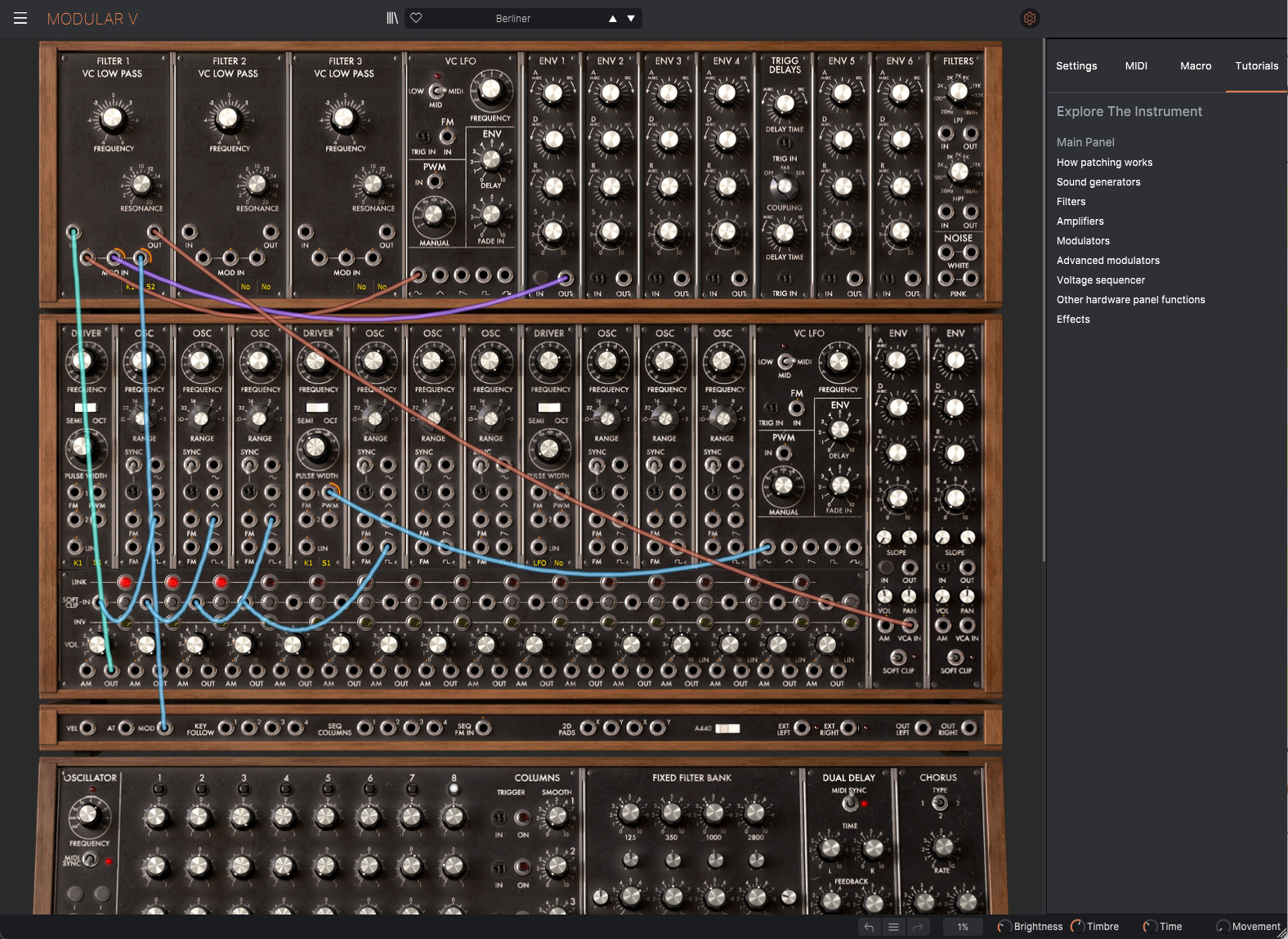The image size is (1288, 939).
Task: Click the Seq Columns 1 jack
Action: click(363, 727)
